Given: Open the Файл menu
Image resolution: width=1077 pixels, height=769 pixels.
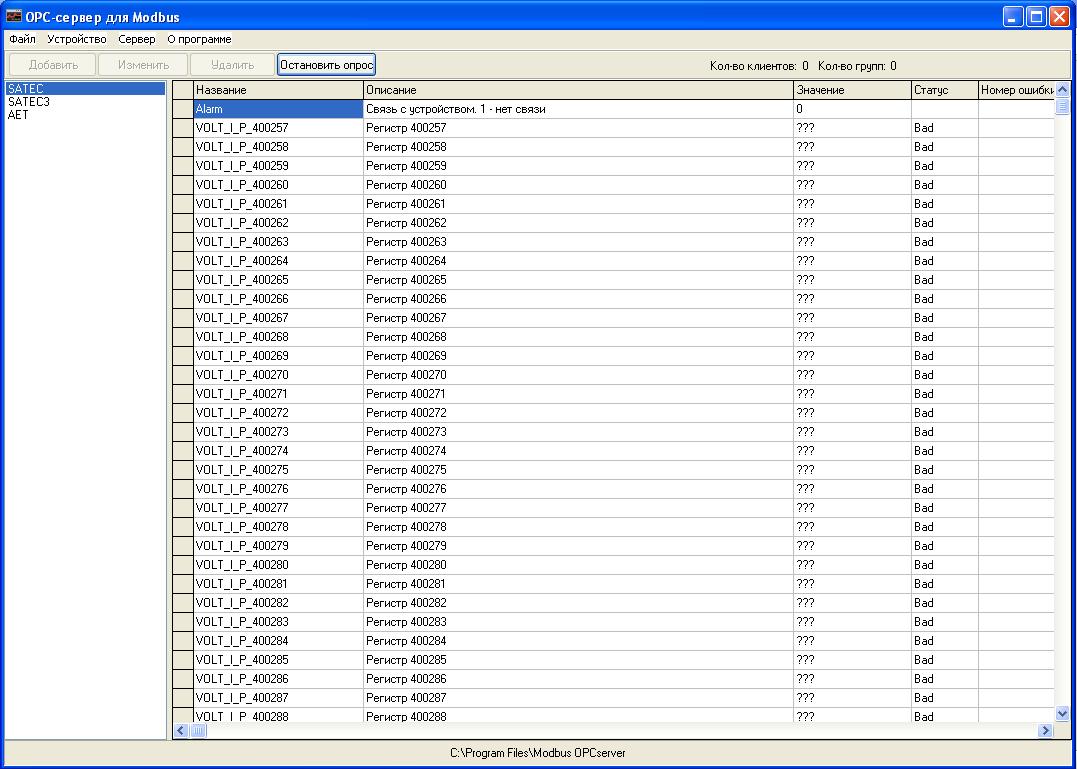Looking at the screenshot, I should click(x=22, y=39).
